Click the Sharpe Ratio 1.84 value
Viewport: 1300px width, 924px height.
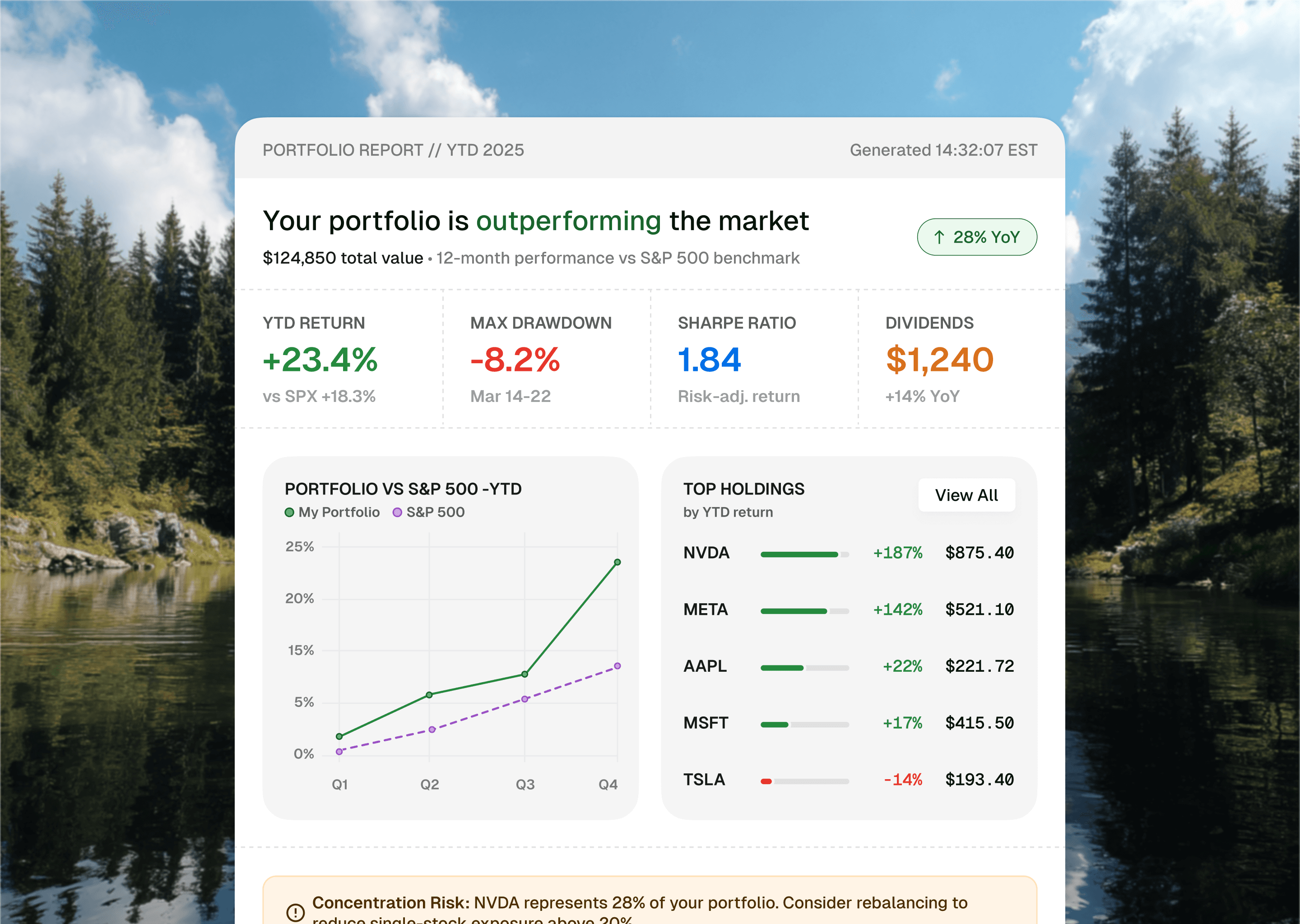709,360
